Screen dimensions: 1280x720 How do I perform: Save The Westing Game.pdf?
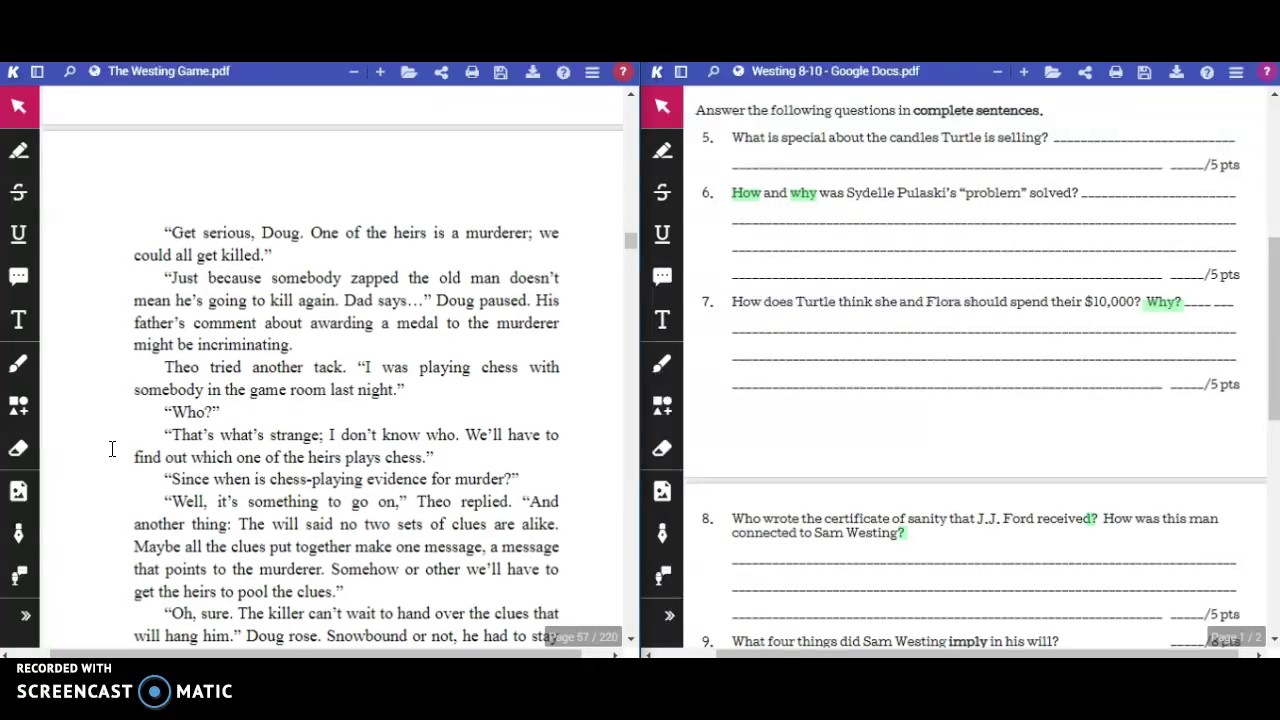501,72
